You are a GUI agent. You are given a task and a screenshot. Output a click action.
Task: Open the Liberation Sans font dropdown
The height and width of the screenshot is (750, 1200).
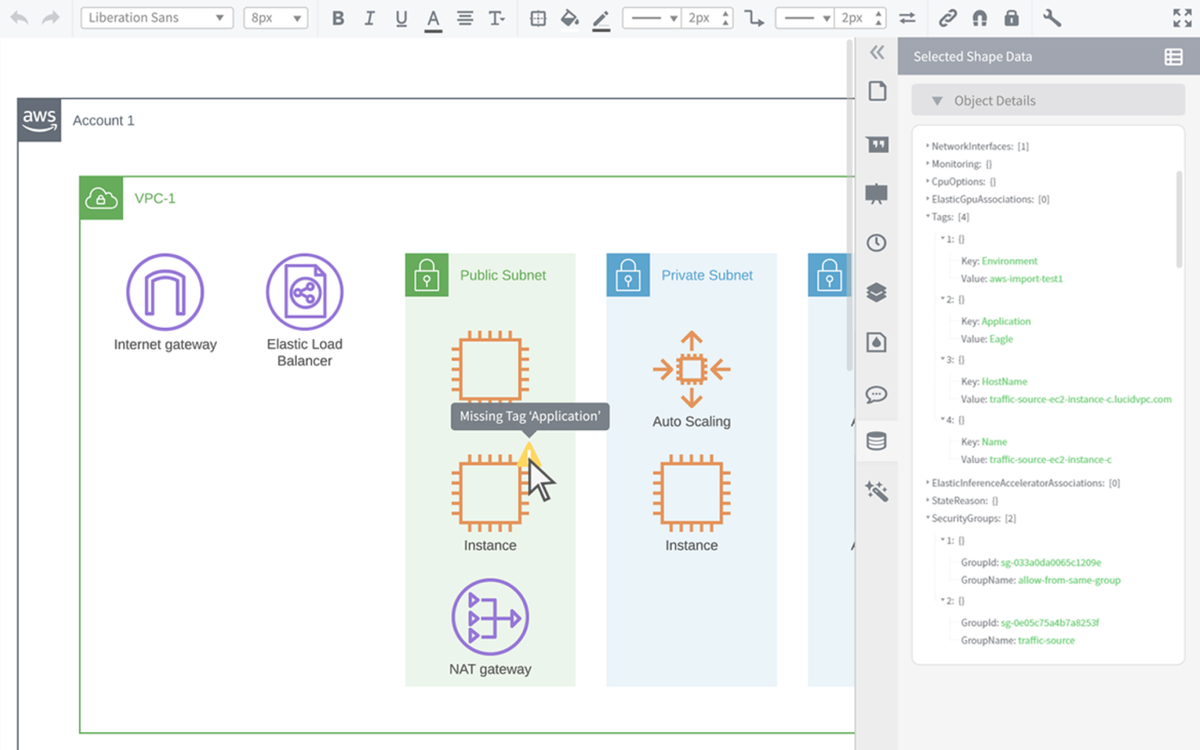tap(157, 18)
